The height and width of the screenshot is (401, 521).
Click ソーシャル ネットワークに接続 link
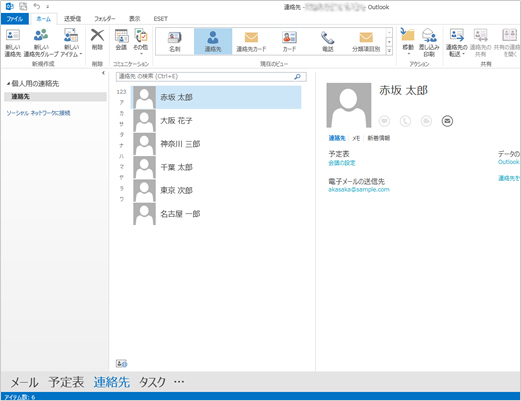[x=38, y=113]
